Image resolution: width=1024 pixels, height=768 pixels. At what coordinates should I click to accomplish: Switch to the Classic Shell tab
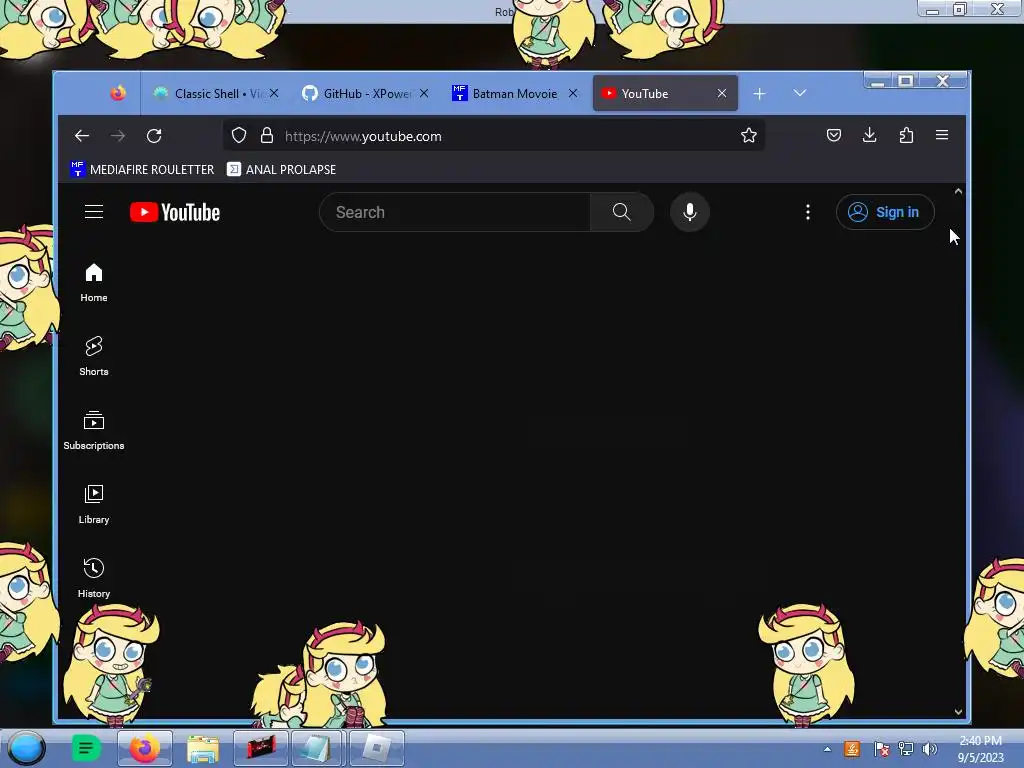click(216, 93)
